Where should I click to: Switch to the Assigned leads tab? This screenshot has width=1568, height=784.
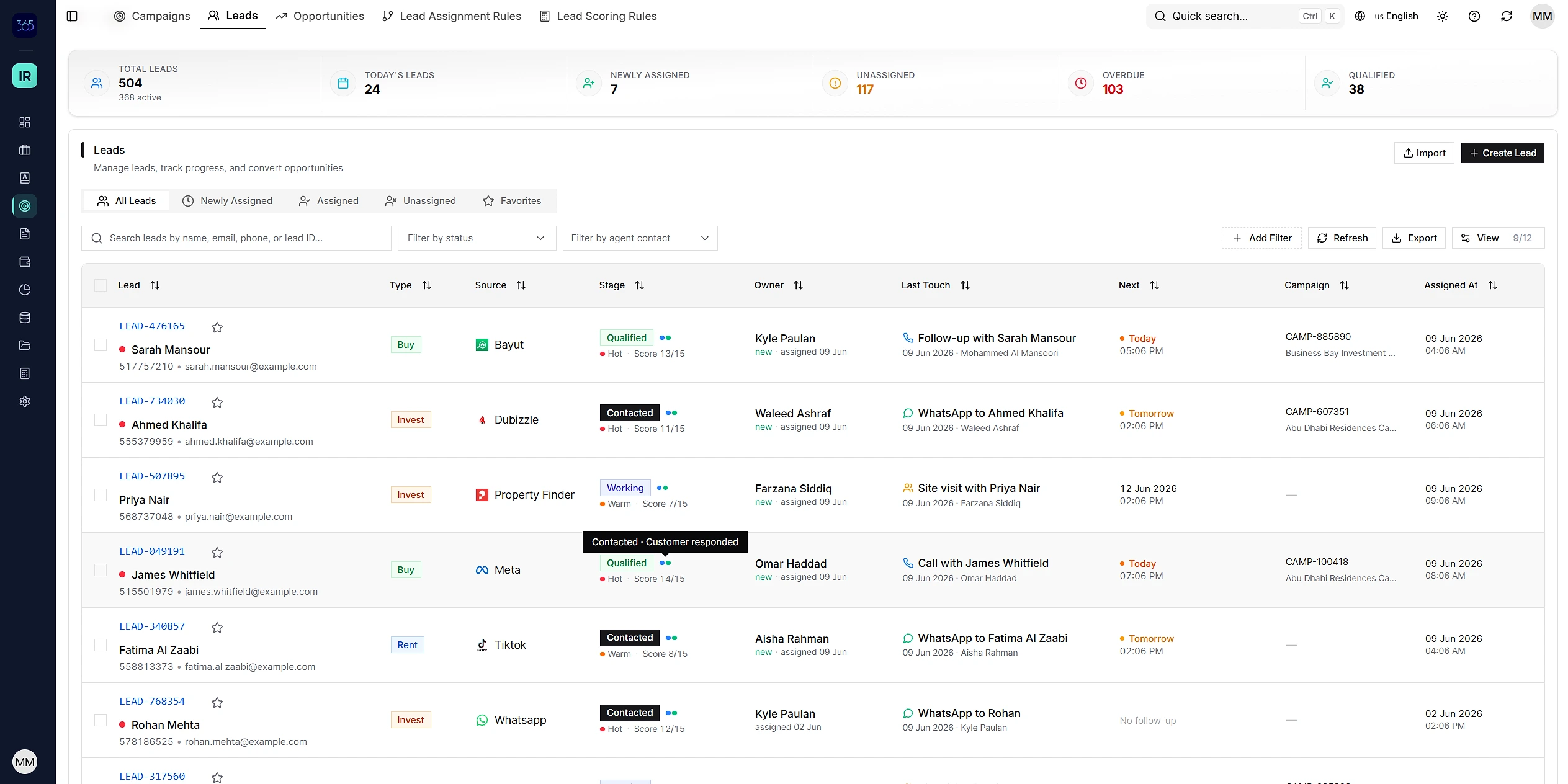coord(329,201)
